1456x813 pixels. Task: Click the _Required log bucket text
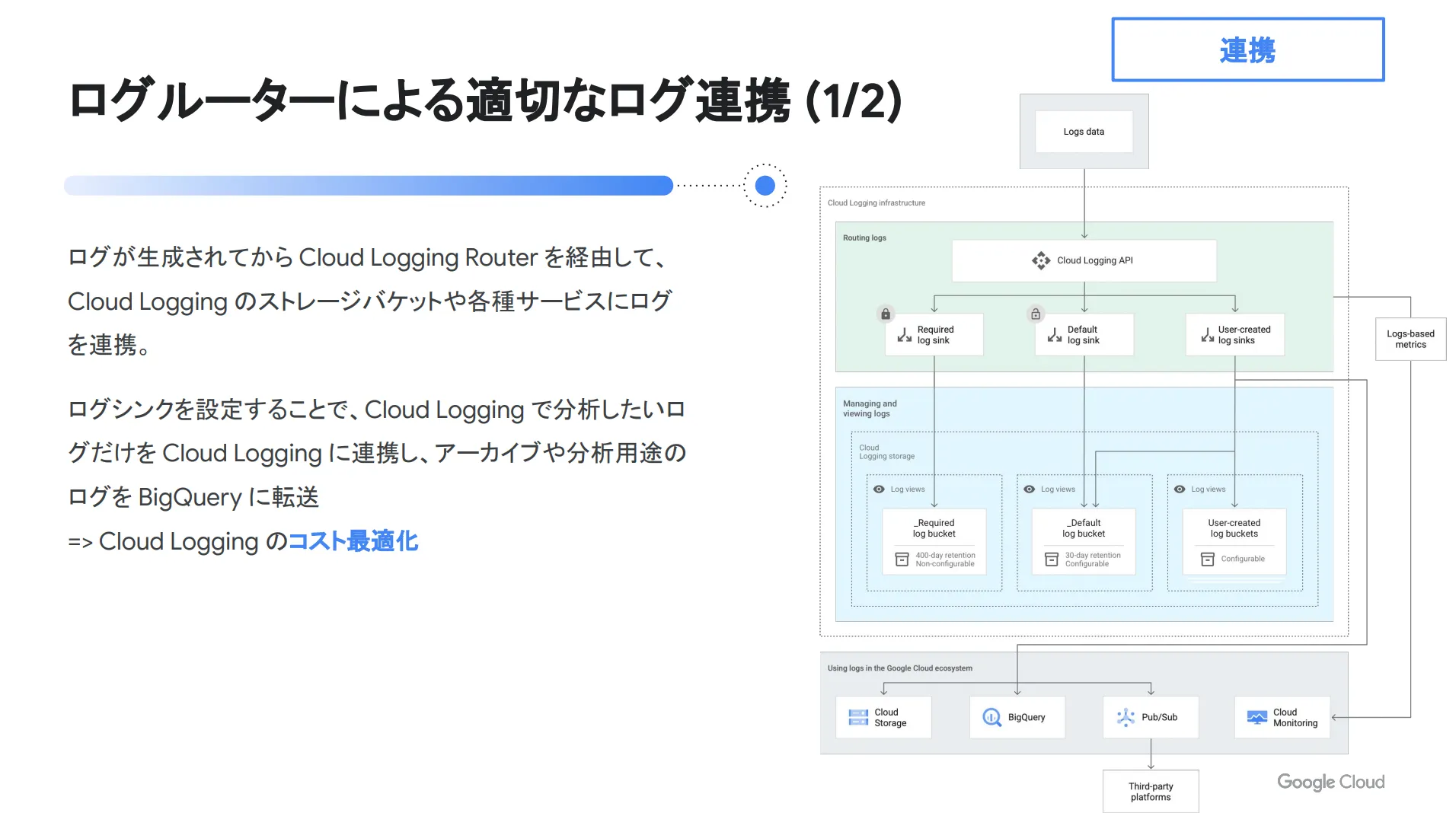[934, 528]
